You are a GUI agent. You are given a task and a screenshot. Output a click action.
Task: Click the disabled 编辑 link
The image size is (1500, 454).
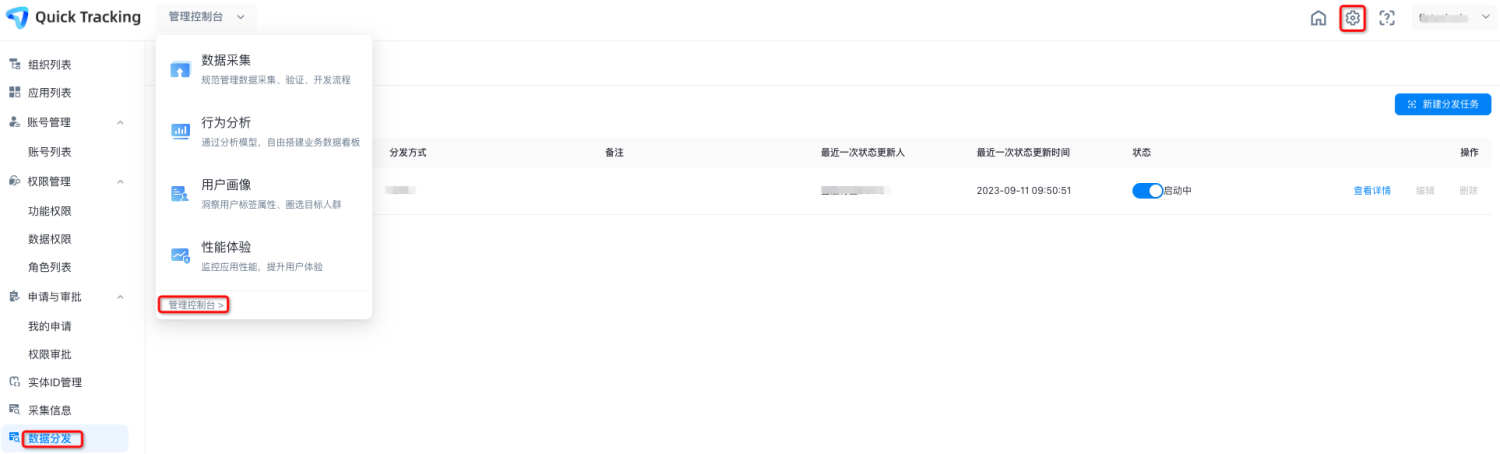coord(1424,190)
